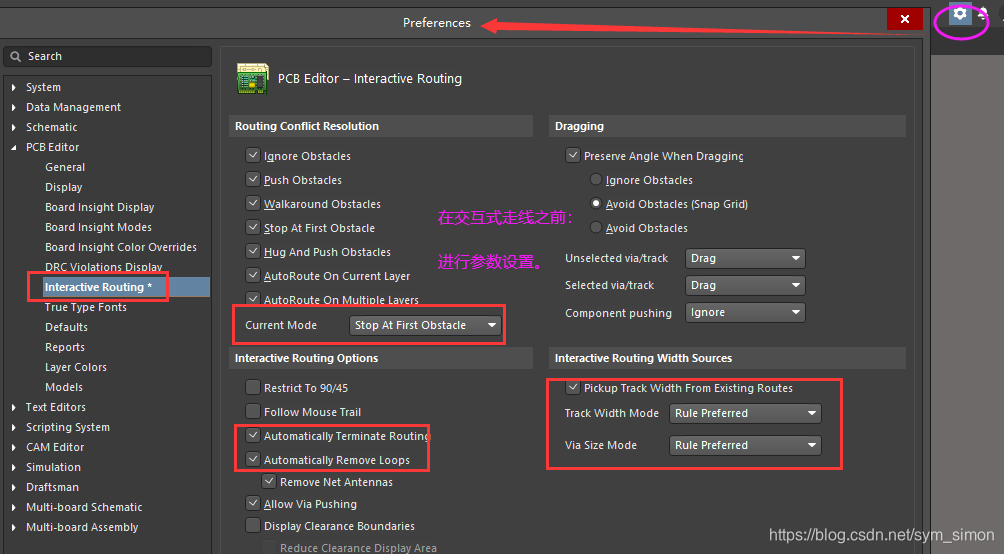Open the Current Mode dropdown
Viewport: 1004px width, 554px height.
(x=426, y=325)
